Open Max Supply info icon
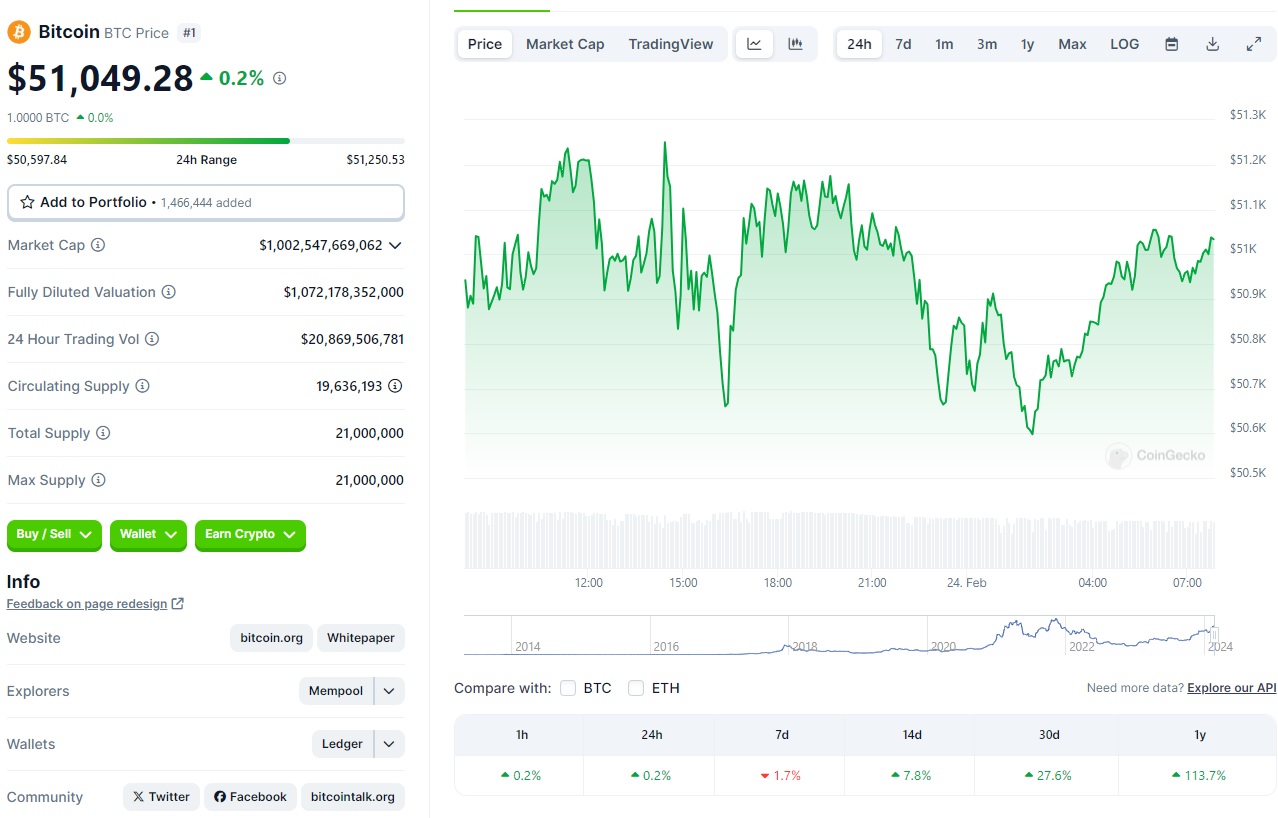The width and height of the screenshot is (1278, 818). coord(98,480)
